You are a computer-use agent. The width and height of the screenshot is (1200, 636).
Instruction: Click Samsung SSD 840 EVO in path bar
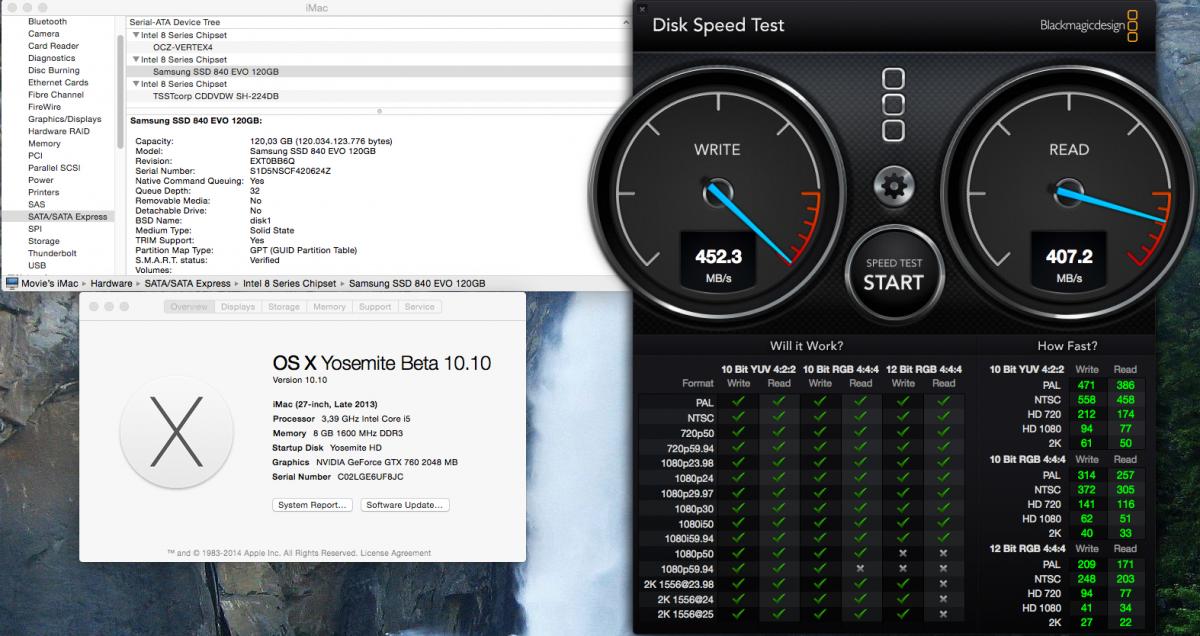(x=417, y=283)
